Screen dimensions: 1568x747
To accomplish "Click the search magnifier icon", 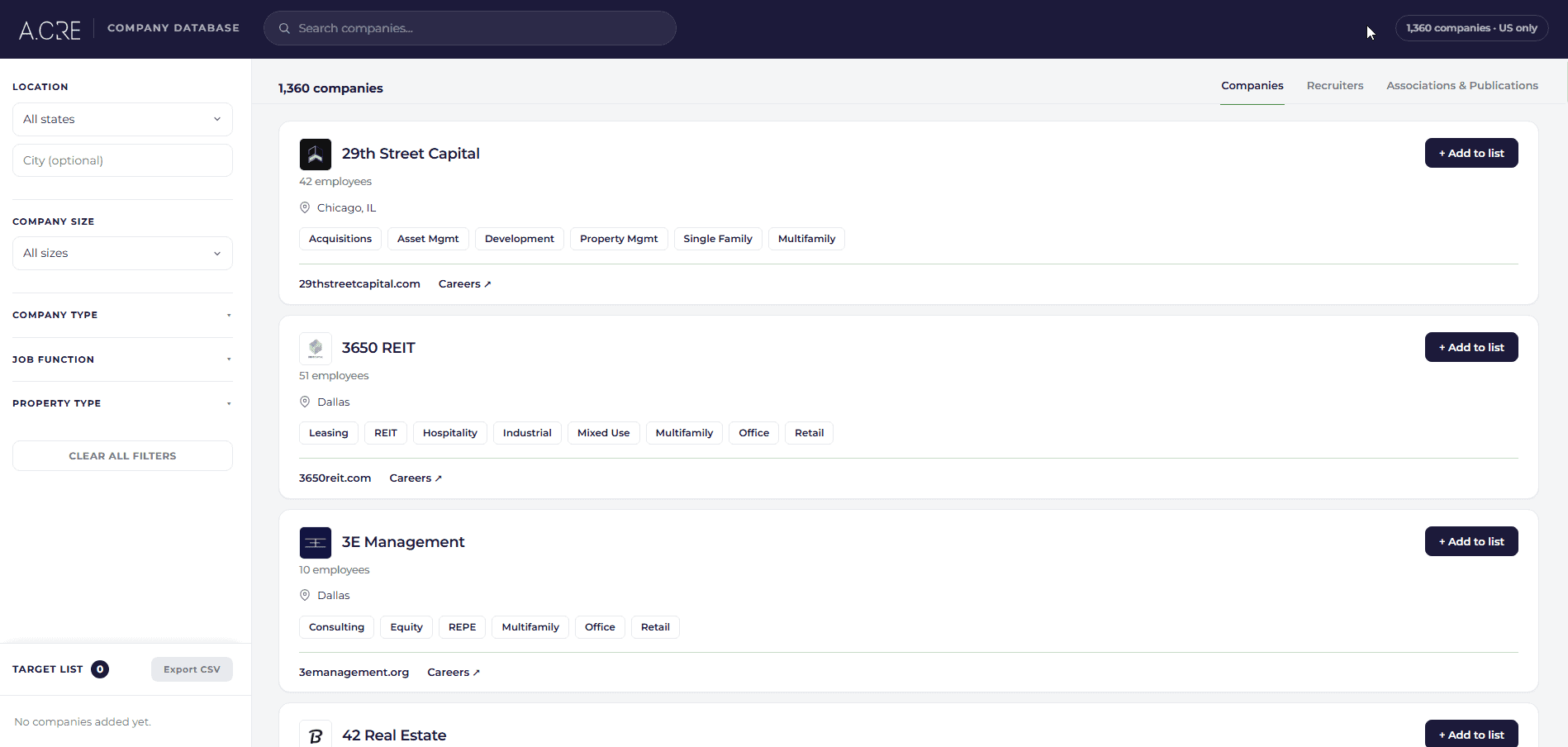I will [x=284, y=28].
